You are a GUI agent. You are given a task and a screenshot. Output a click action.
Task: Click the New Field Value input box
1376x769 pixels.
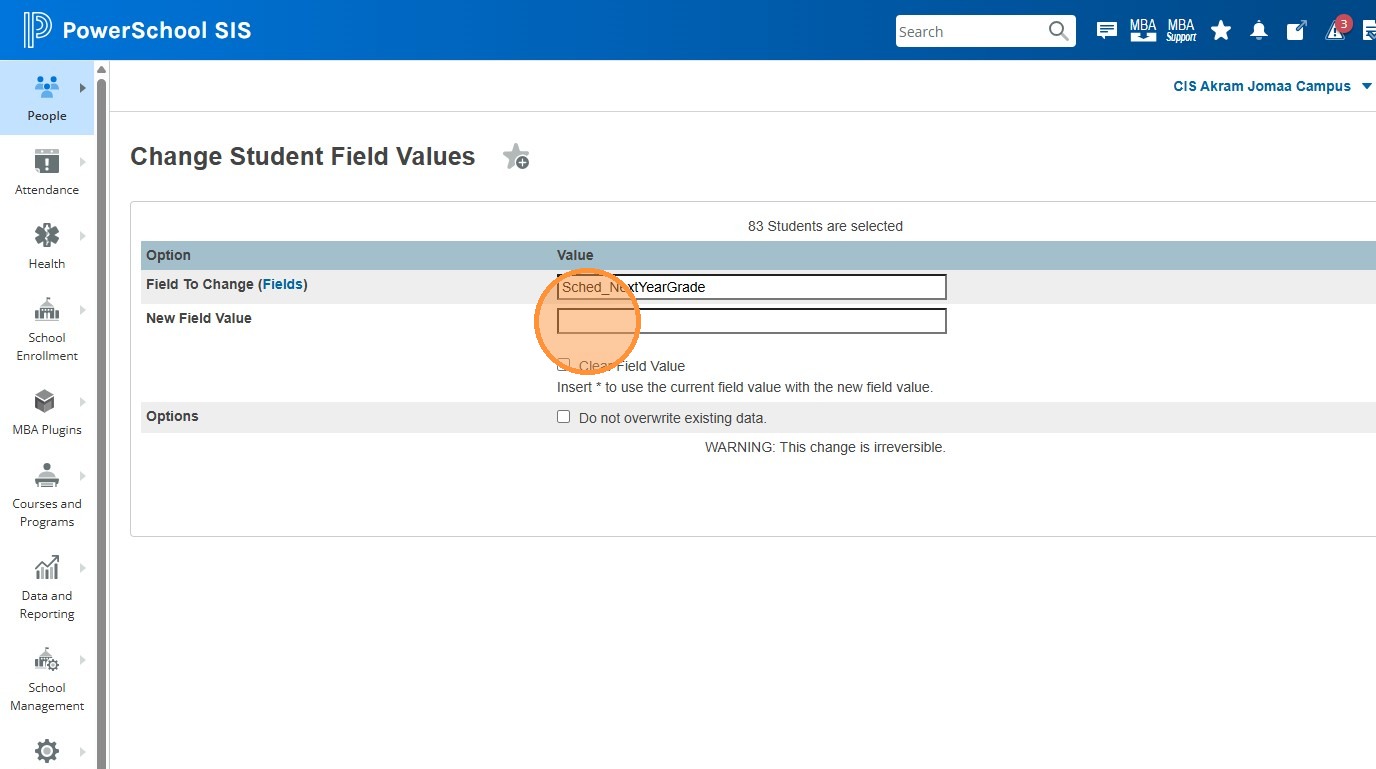coord(751,321)
